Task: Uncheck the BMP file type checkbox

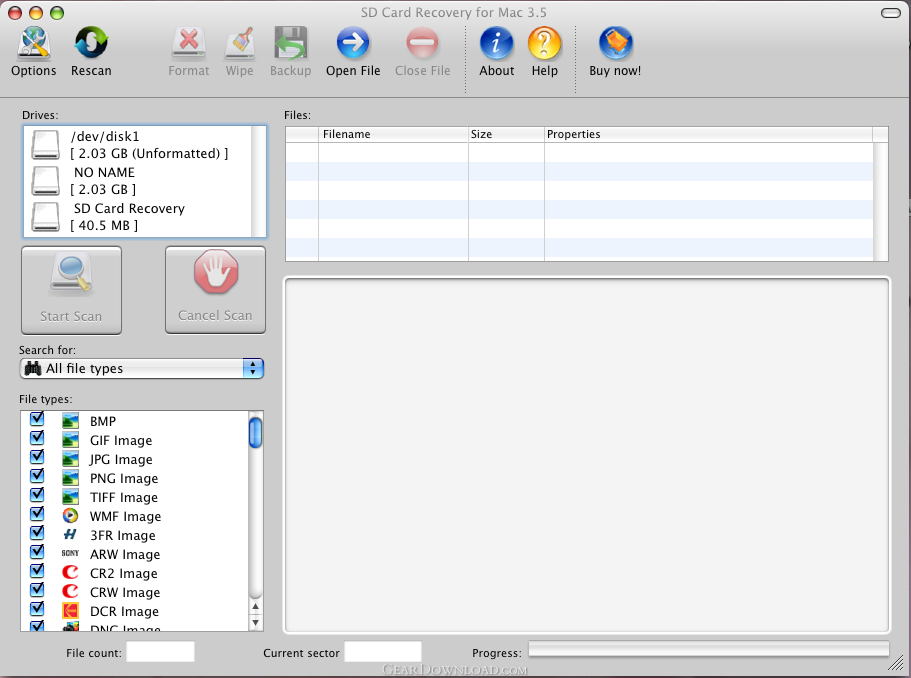Action: point(37,420)
